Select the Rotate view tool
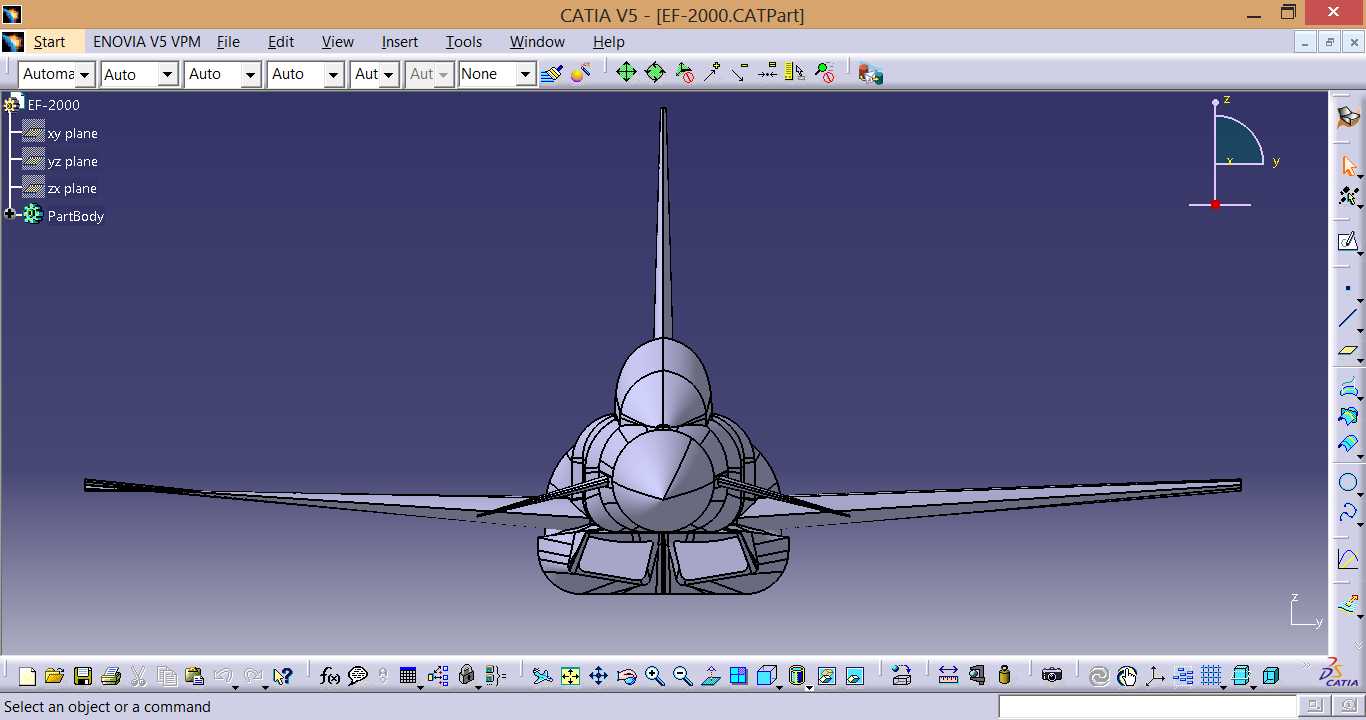The image size is (1366, 720). tap(627, 677)
